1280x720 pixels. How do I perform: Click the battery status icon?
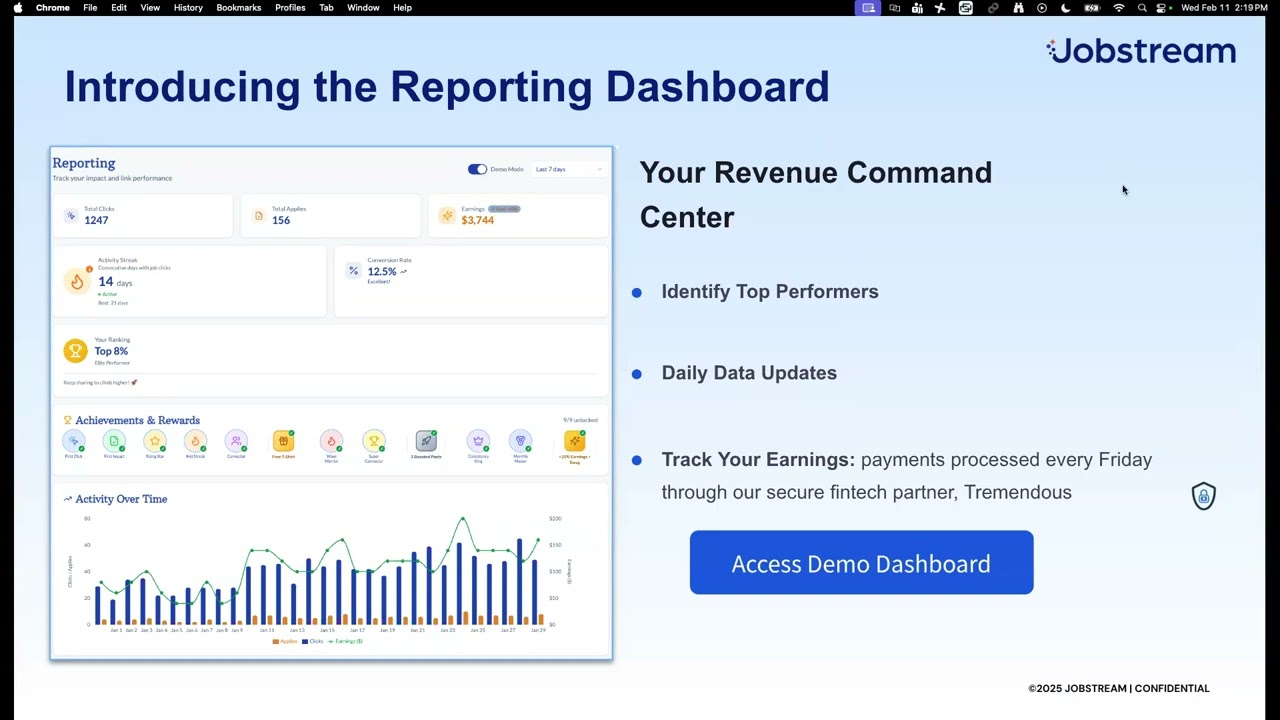coord(1092,7)
